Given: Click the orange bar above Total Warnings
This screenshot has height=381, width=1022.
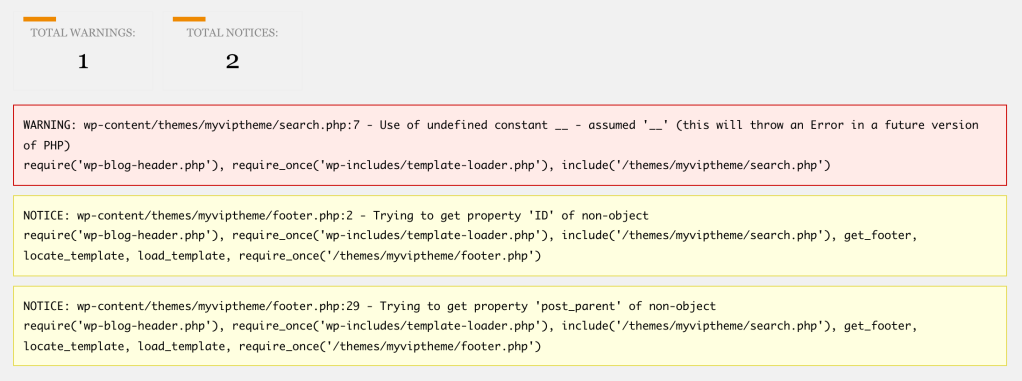Looking at the screenshot, I should click(39, 19).
